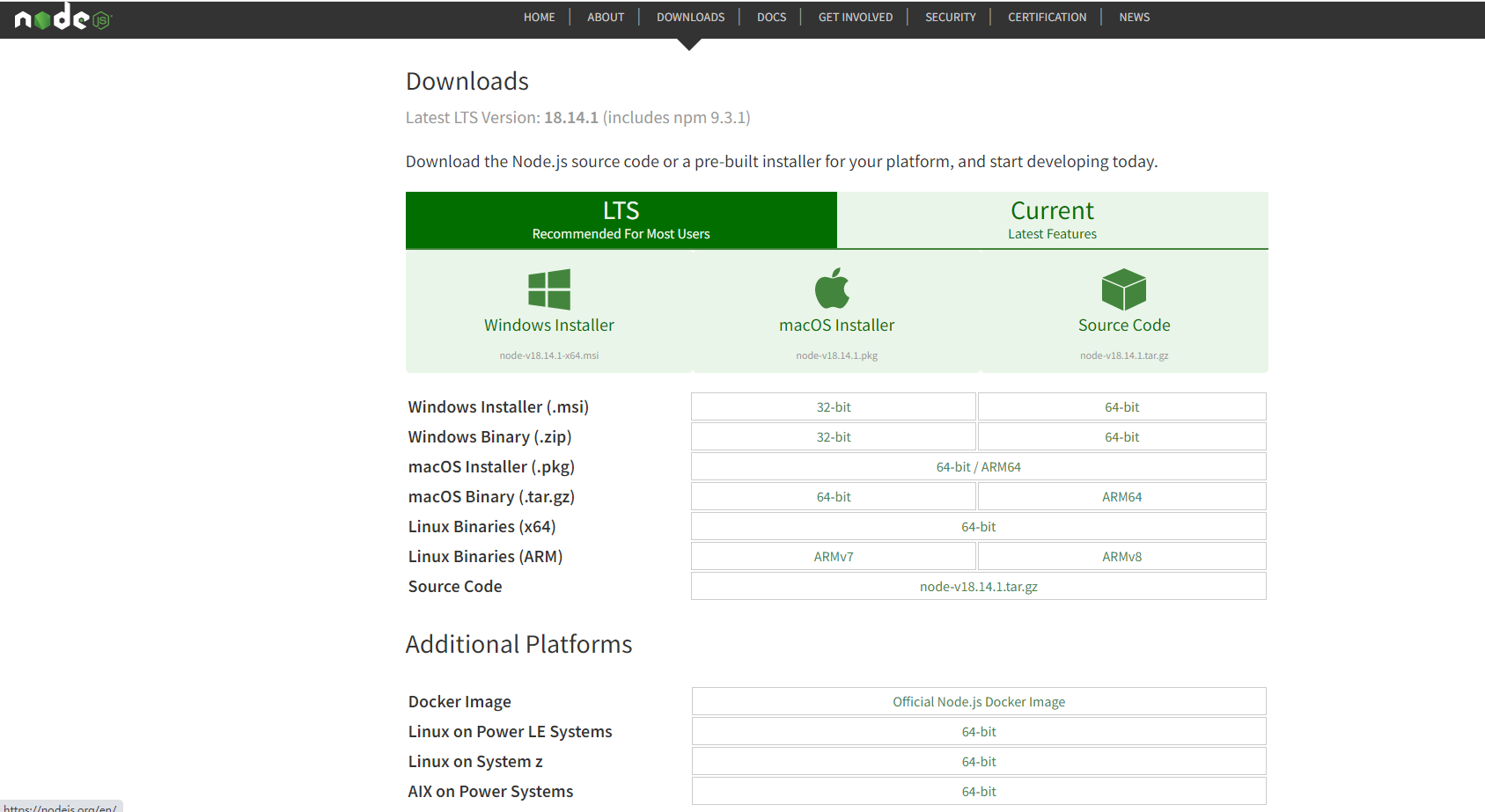
Task: Click the Apple logo icon
Action: tap(833, 288)
